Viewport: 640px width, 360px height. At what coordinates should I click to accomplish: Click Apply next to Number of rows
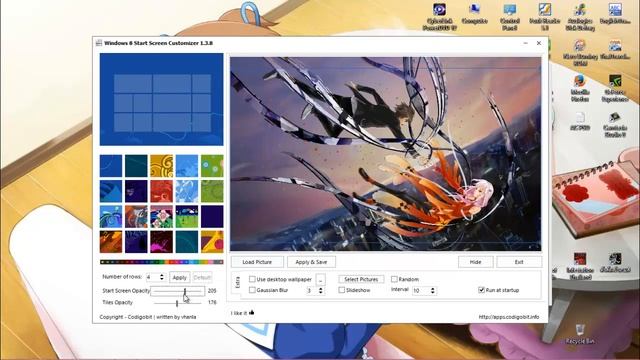pyautogui.click(x=179, y=278)
